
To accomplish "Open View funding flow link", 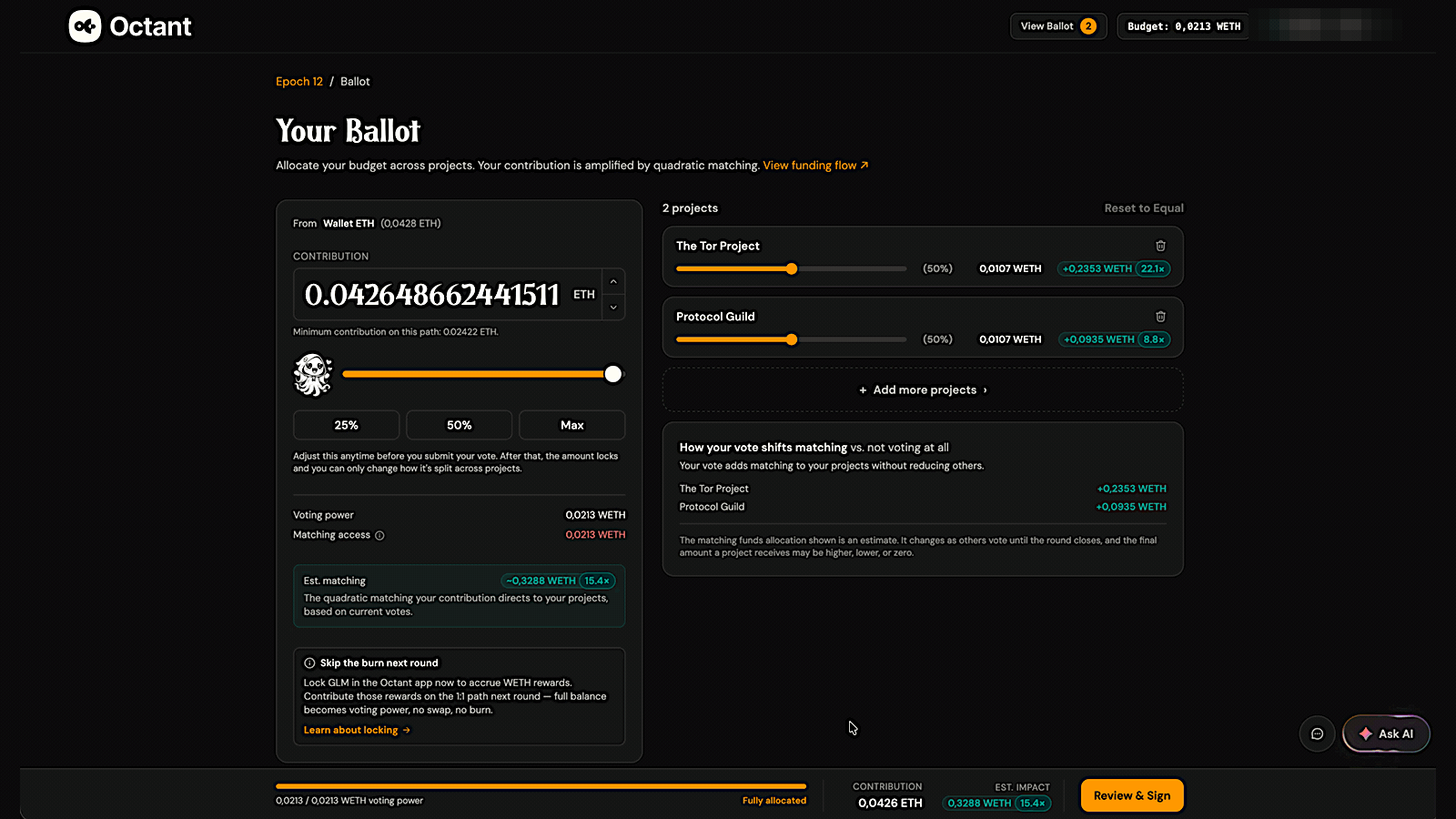I will (x=815, y=166).
